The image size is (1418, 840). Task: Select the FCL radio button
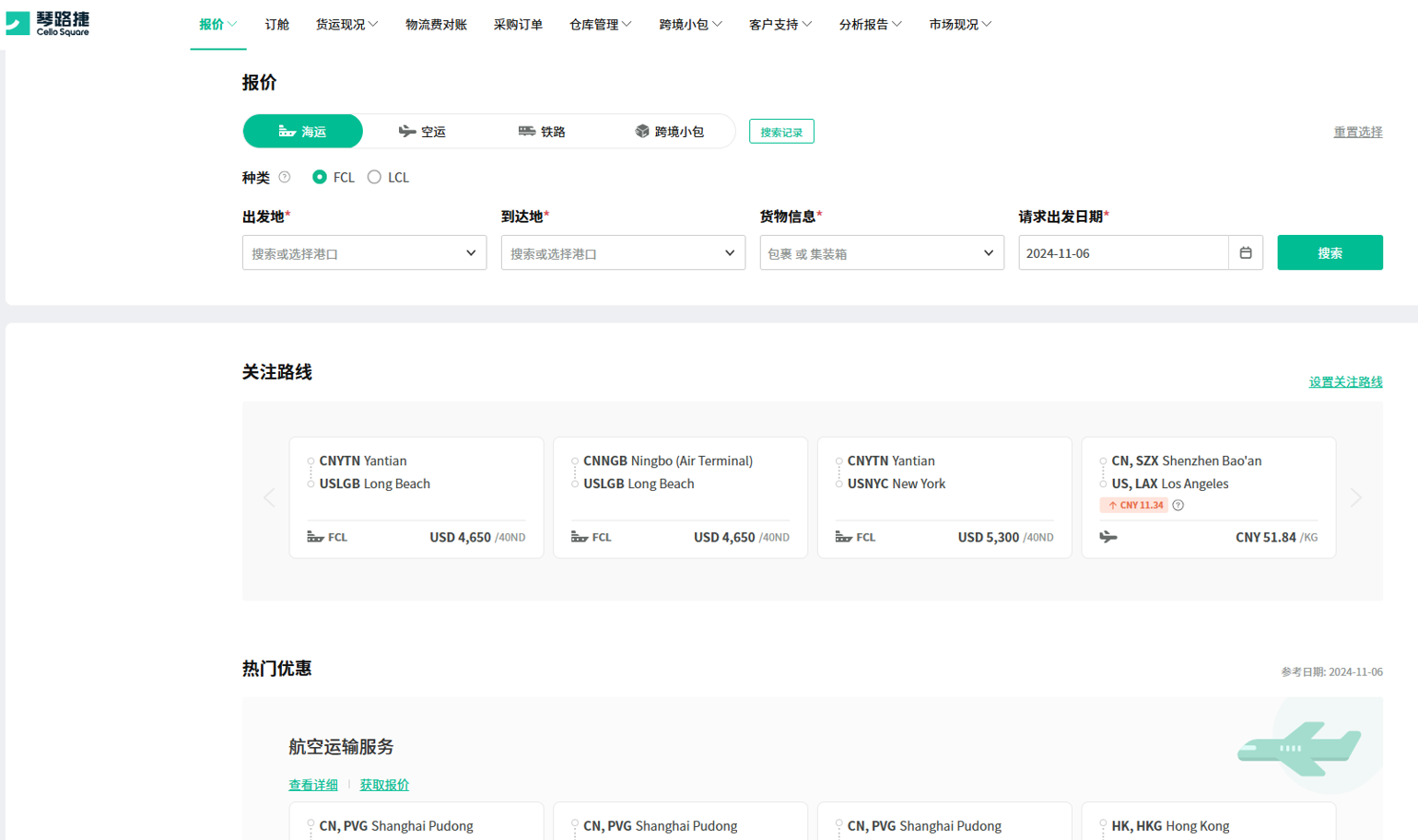(x=318, y=177)
